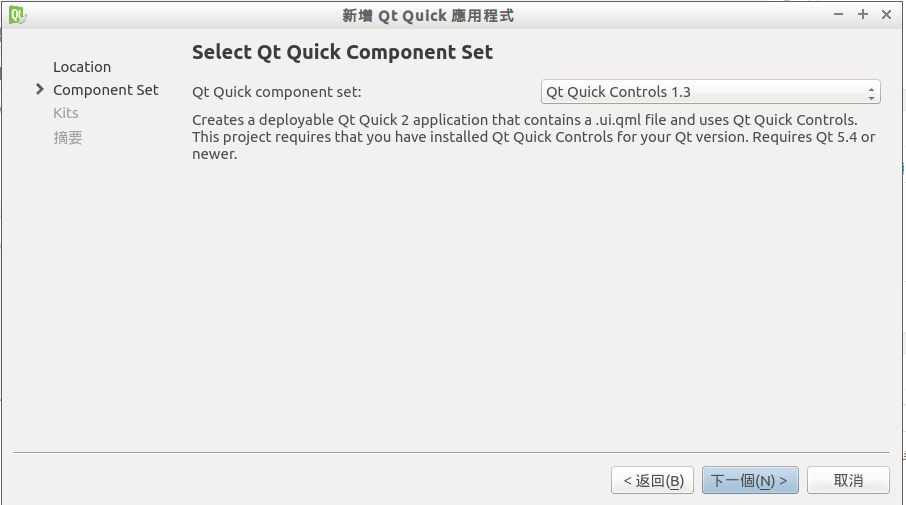This screenshot has width=906, height=505.
Task: Cancel the wizard with 取消
Action: (x=848, y=481)
